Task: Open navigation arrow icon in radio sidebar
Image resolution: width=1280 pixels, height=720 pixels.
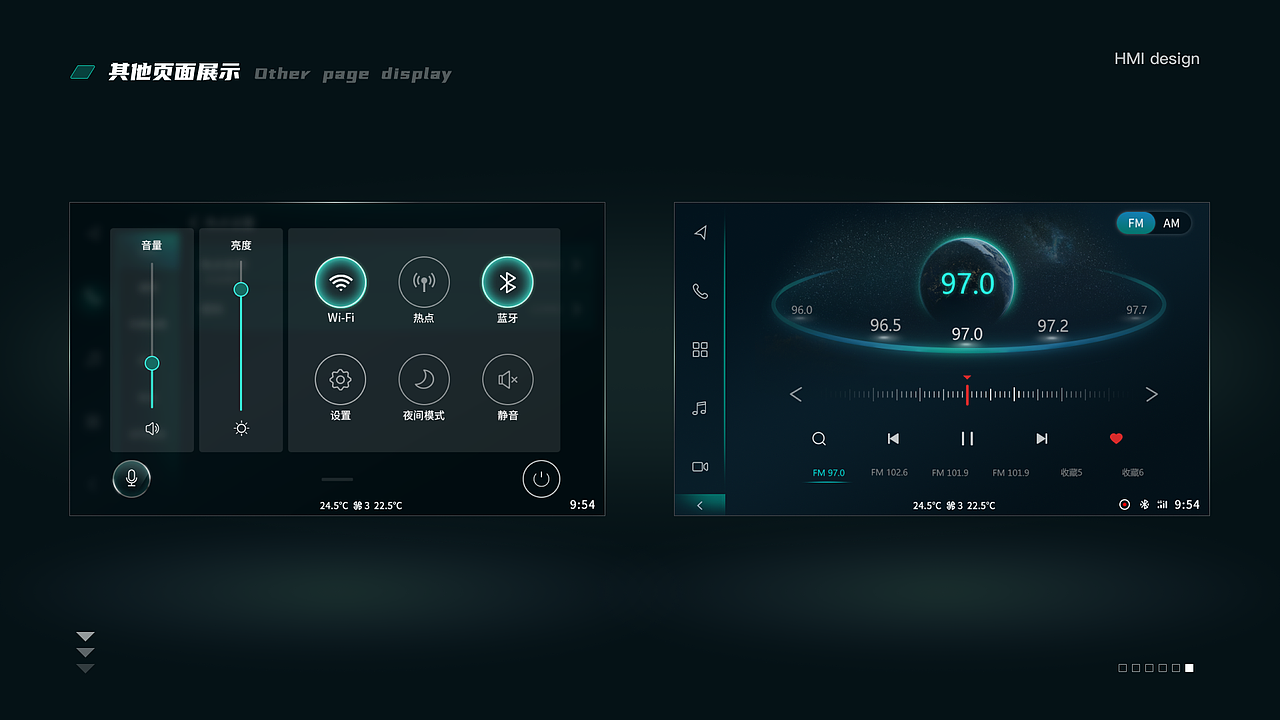Action: (x=700, y=233)
